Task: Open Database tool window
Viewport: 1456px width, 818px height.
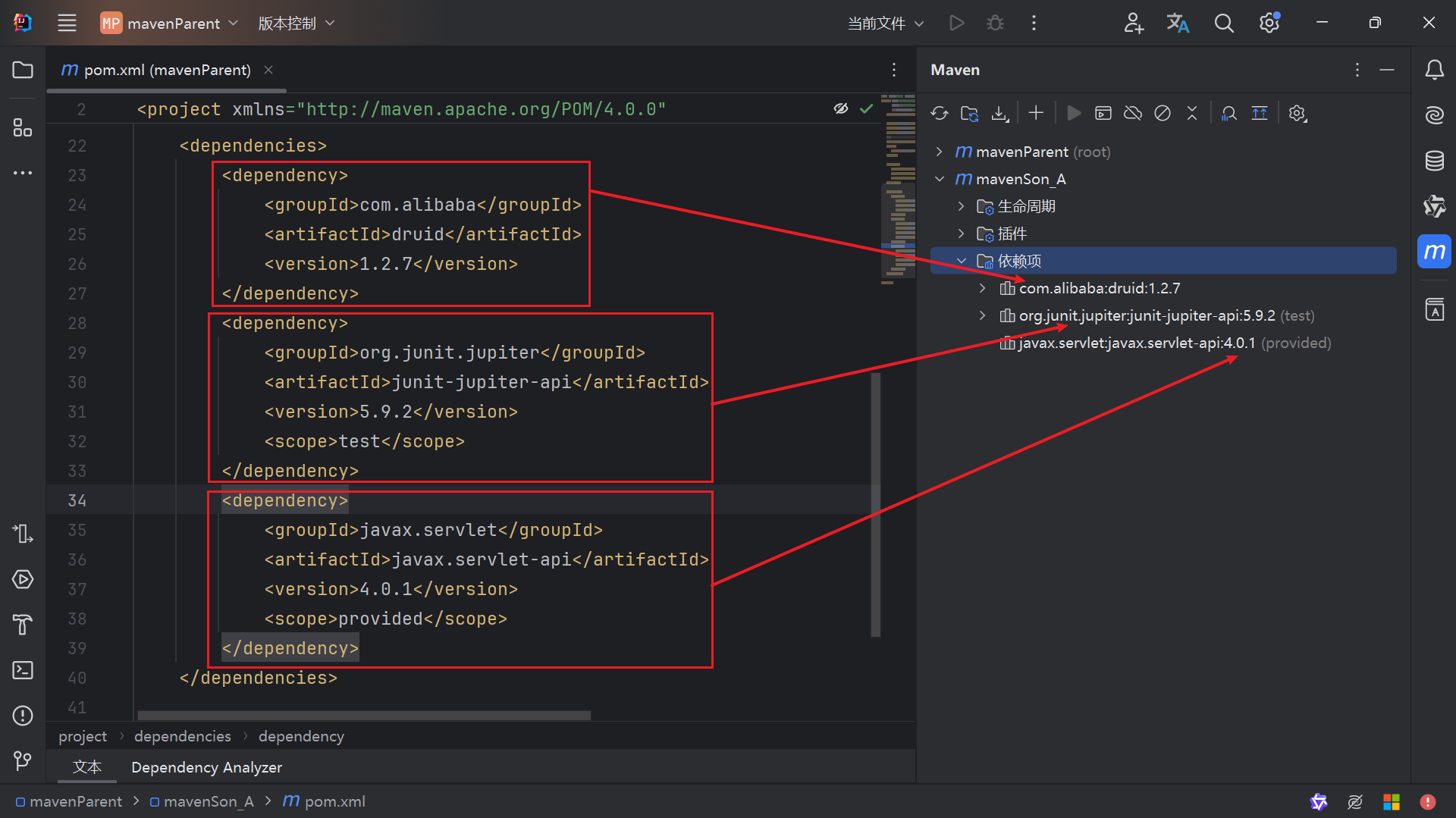Action: 1434,161
